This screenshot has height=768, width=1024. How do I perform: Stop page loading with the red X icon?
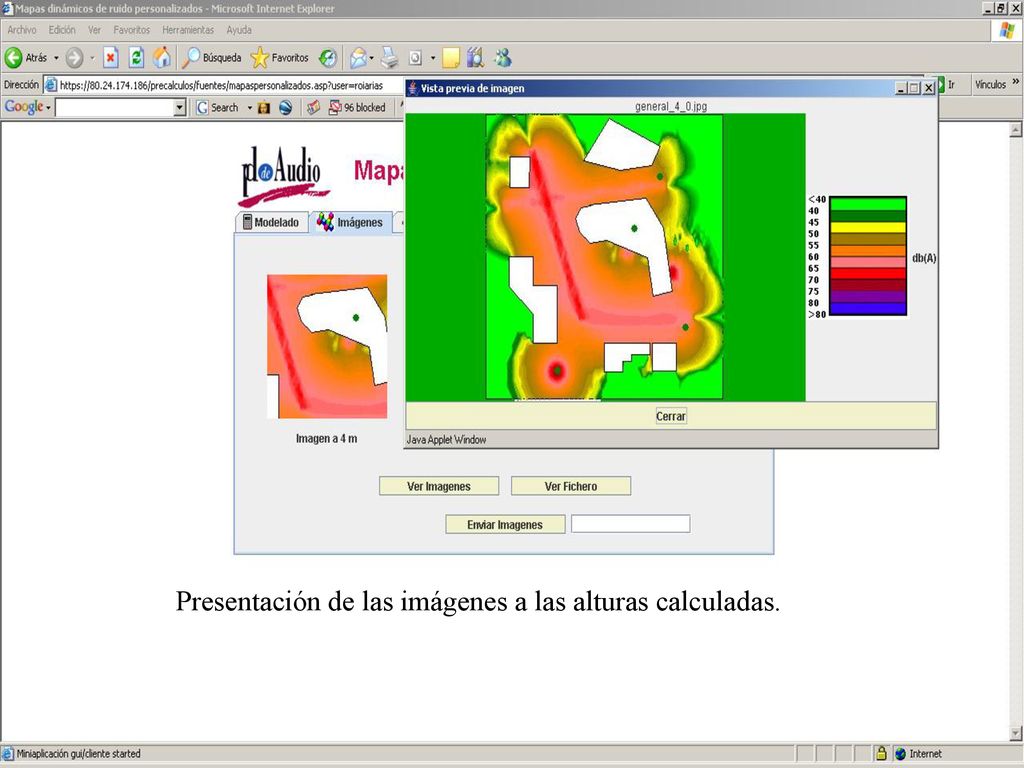[x=111, y=58]
